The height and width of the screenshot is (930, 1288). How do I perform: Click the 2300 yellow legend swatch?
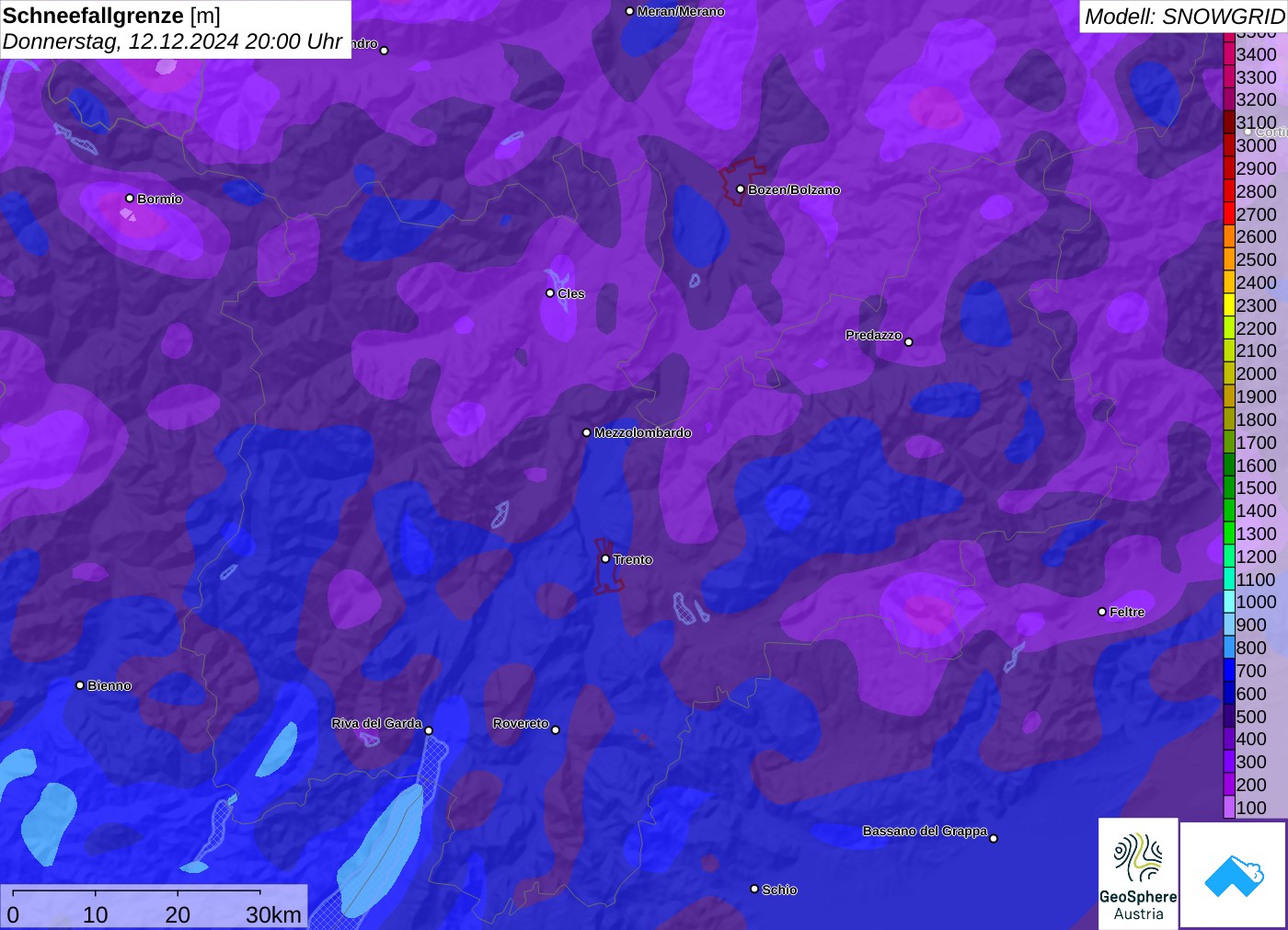pyautogui.click(x=1229, y=305)
